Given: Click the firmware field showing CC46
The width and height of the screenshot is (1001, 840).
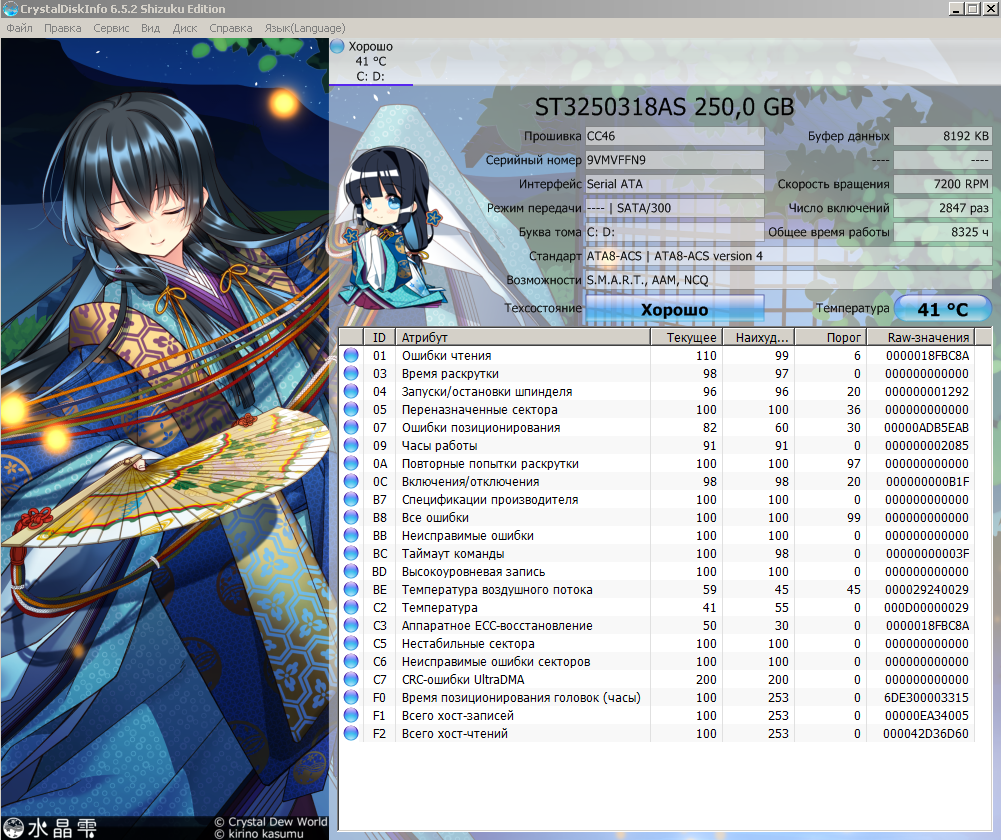Looking at the screenshot, I should [x=674, y=136].
